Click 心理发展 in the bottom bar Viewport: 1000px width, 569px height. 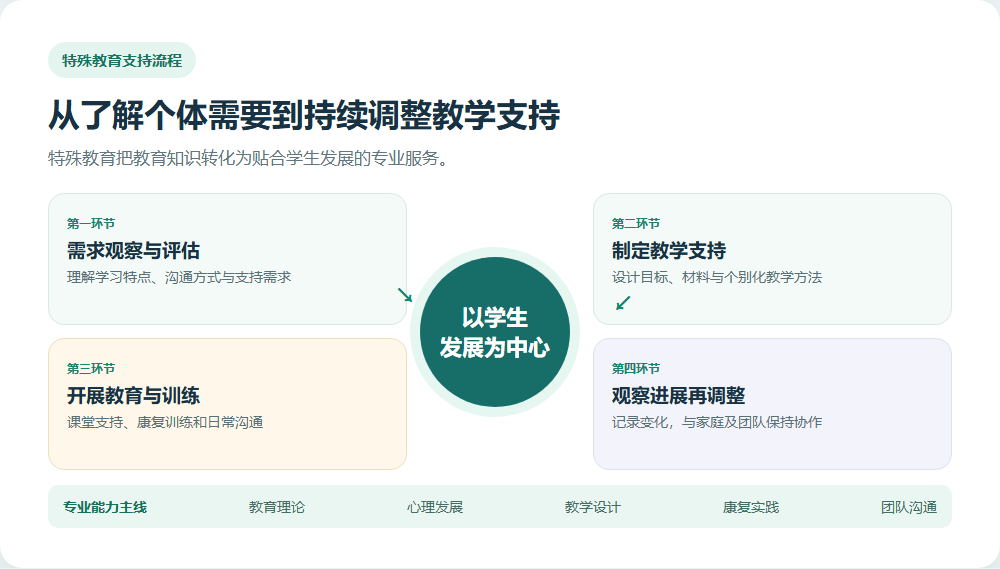click(x=435, y=507)
